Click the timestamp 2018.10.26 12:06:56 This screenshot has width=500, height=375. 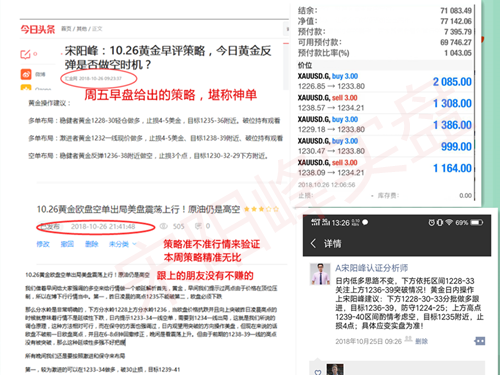tap(326, 185)
